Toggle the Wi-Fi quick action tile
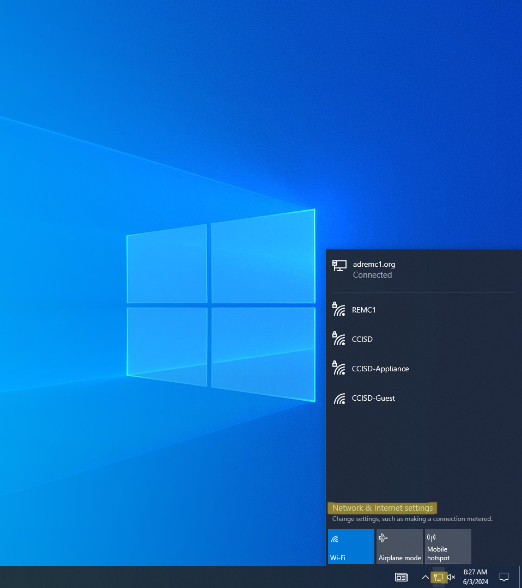 click(x=351, y=546)
